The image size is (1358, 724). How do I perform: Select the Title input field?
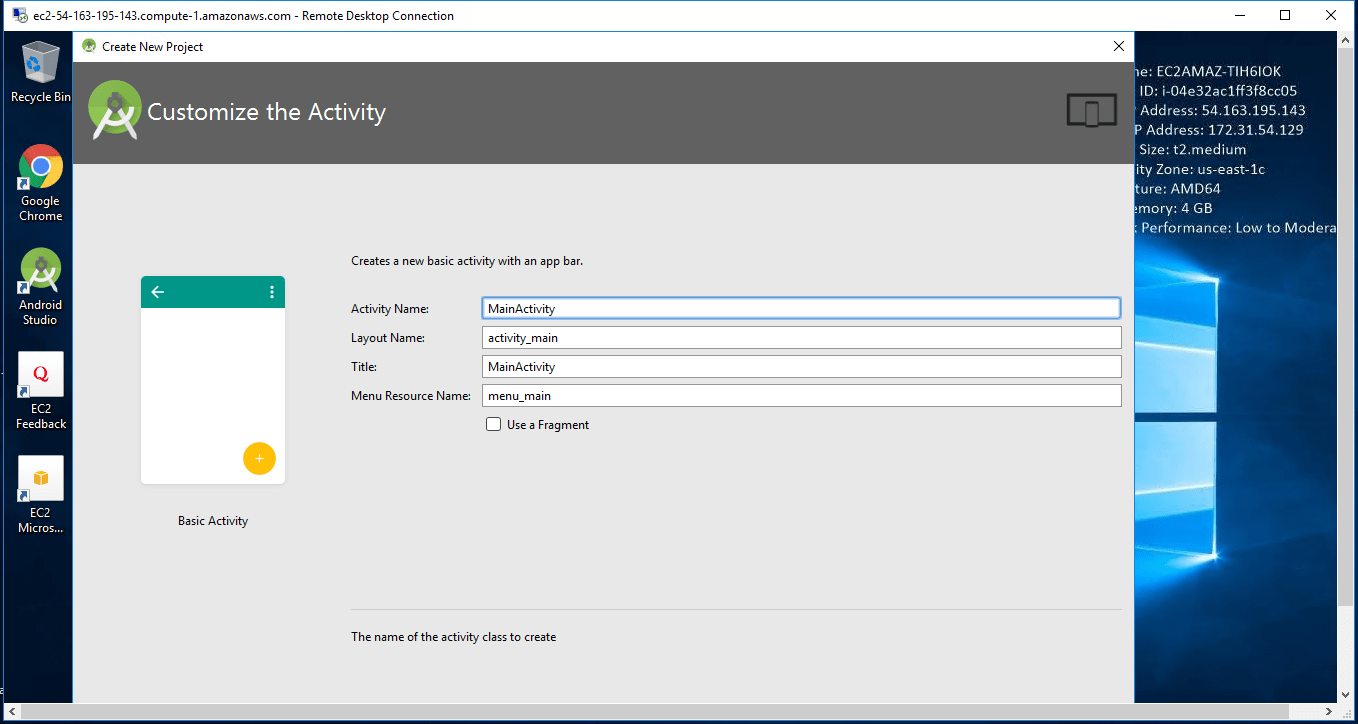click(800, 367)
